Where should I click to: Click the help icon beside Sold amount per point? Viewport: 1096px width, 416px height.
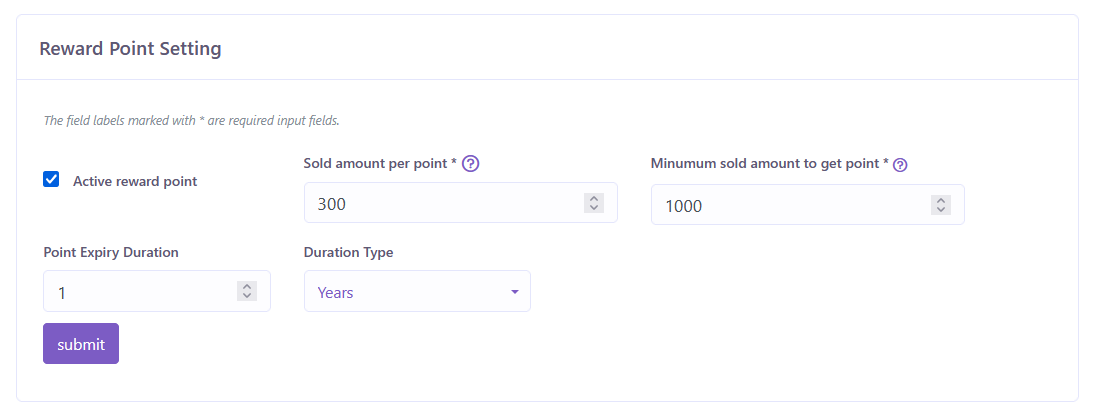click(471, 164)
